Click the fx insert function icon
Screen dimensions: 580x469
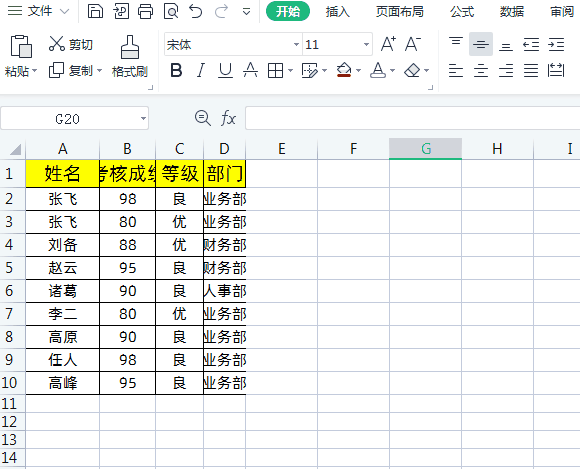[x=228, y=118]
